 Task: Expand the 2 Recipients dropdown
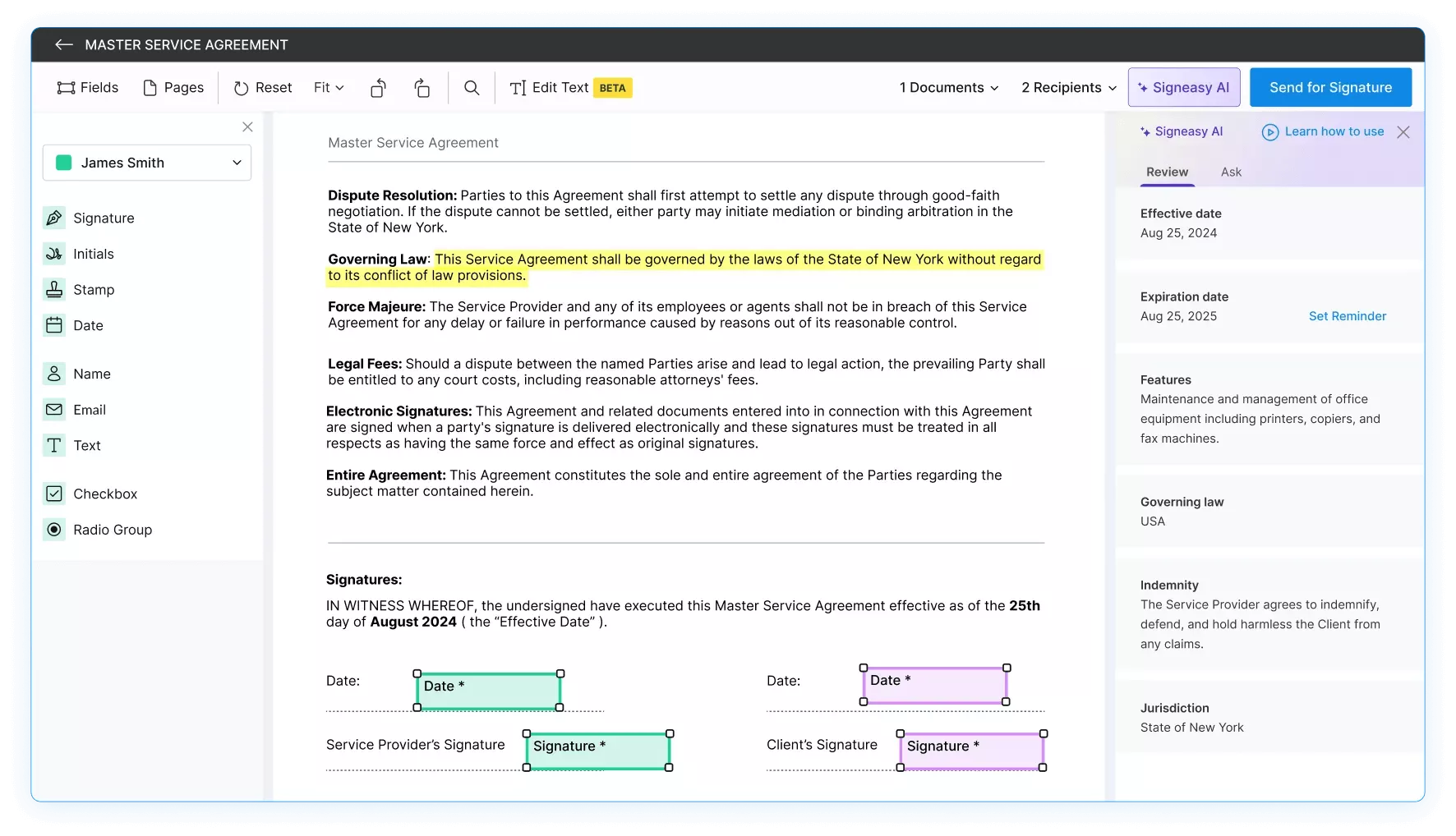click(x=1068, y=87)
